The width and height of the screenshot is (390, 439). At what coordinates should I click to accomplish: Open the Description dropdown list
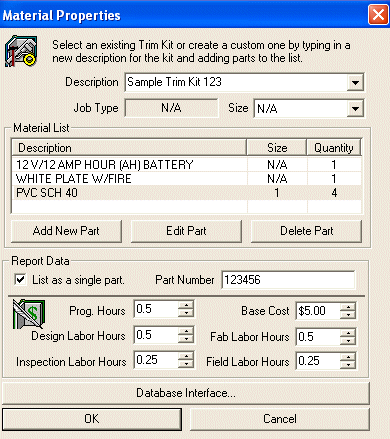pos(355,82)
